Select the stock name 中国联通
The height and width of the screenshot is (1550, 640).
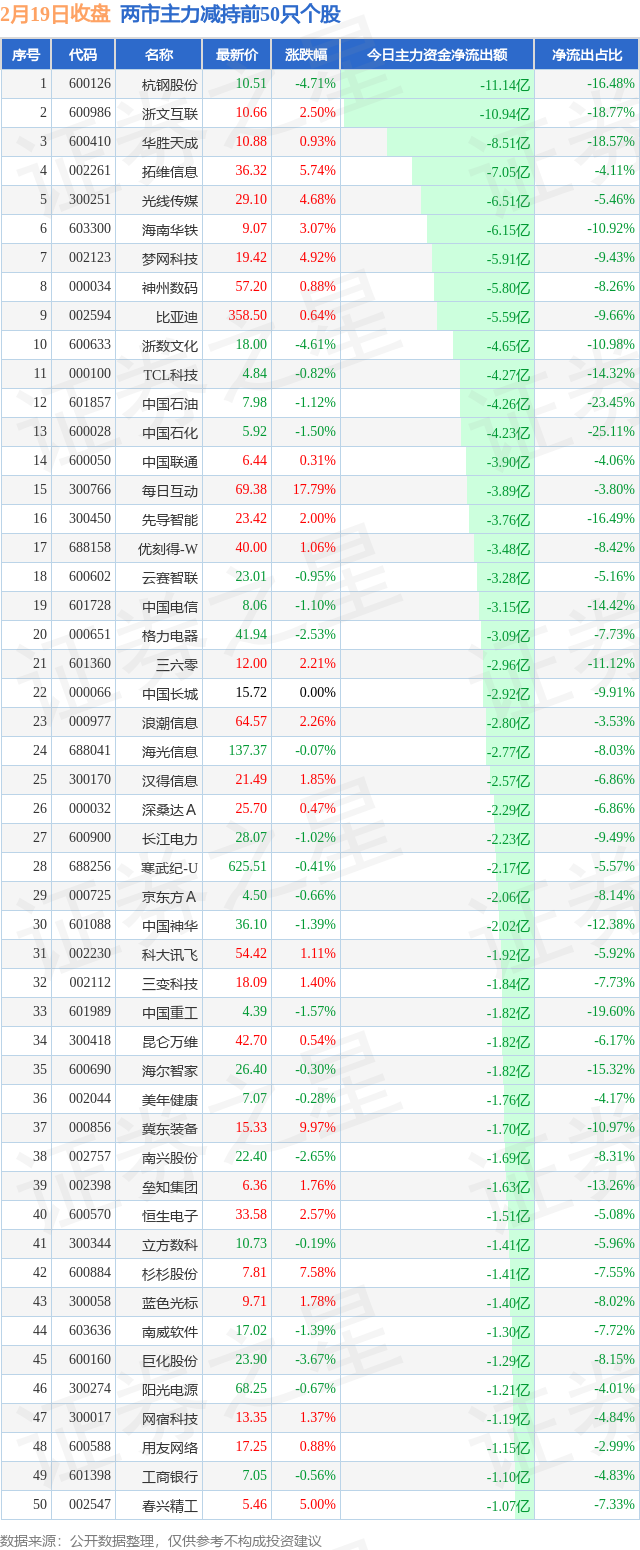coord(170,462)
